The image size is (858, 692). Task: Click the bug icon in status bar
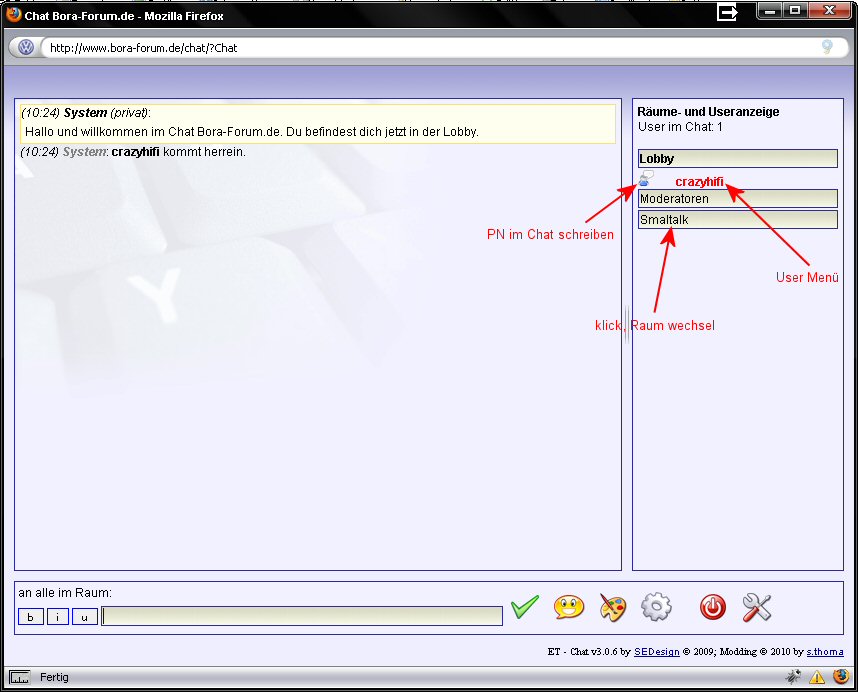tap(793, 677)
